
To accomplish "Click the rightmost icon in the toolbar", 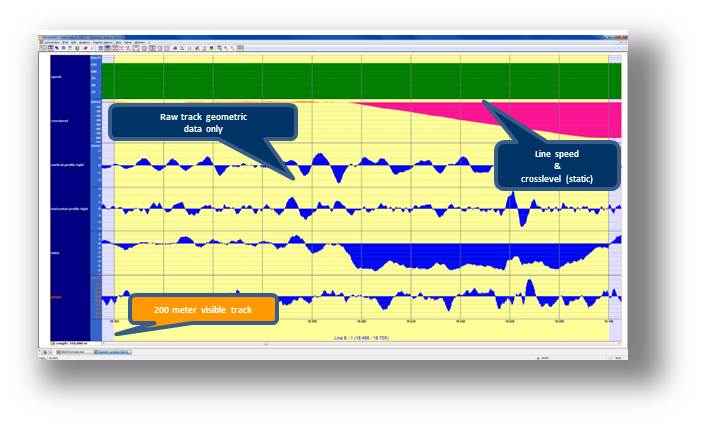I will (242, 47).
